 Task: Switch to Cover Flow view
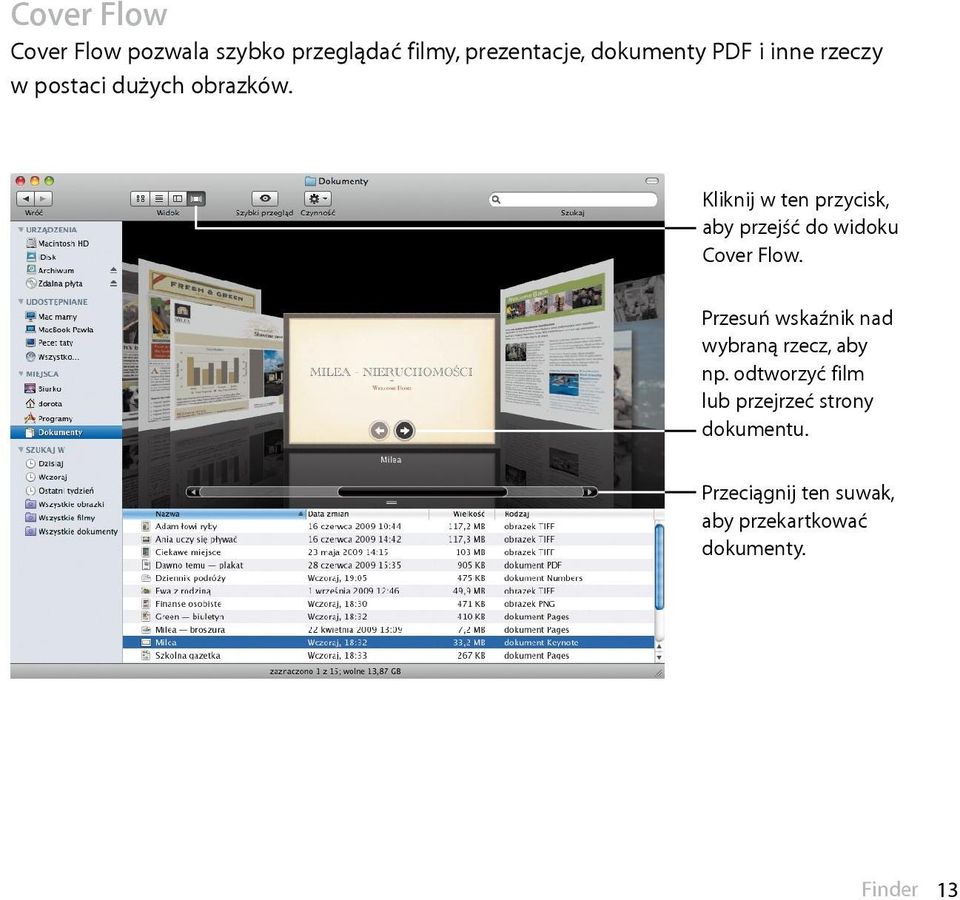pos(196,198)
